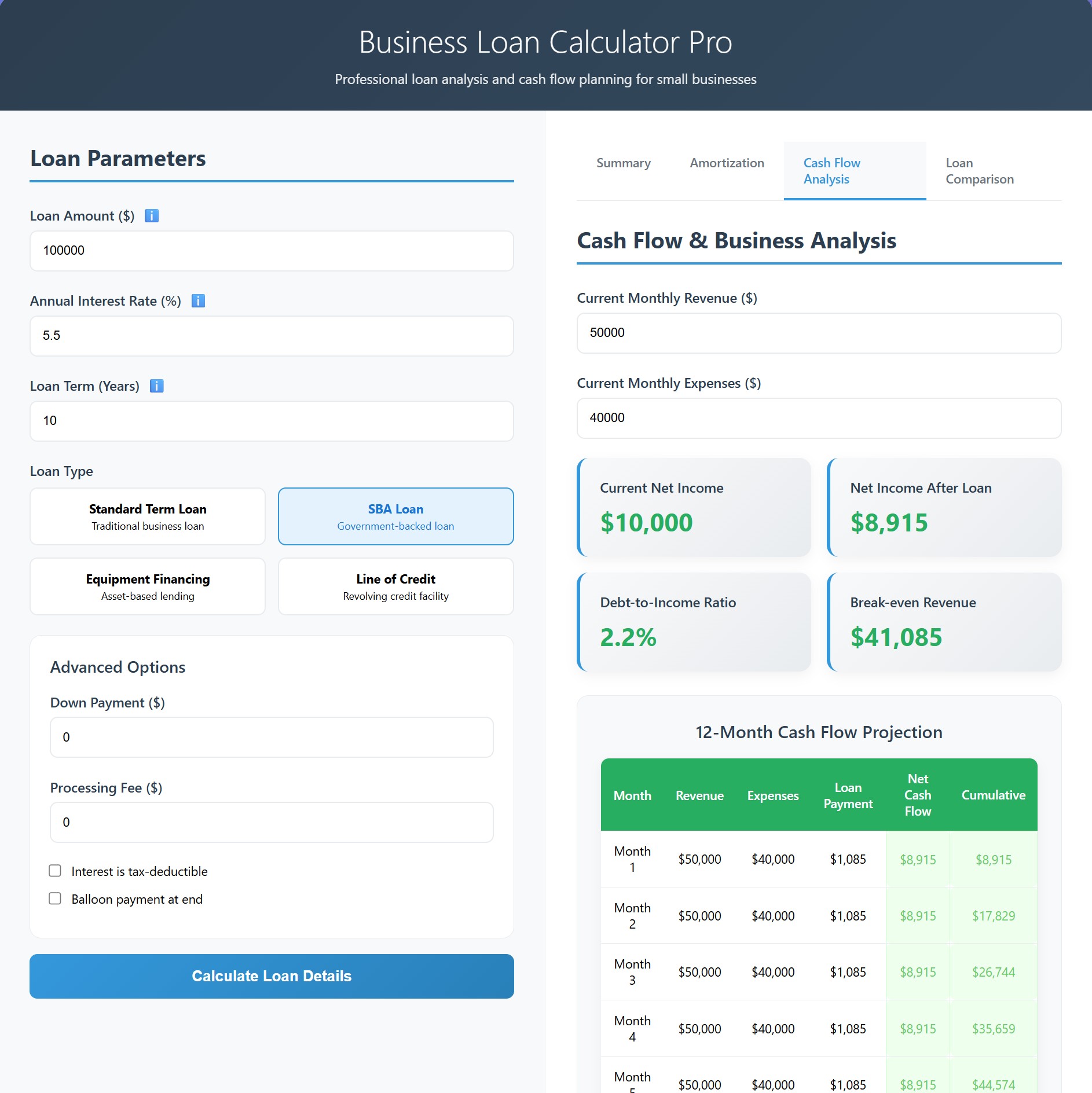Image resolution: width=1092 pixels, height=1093 pixels.
Task: Open the Amortization tab
Action: (726, 164)
